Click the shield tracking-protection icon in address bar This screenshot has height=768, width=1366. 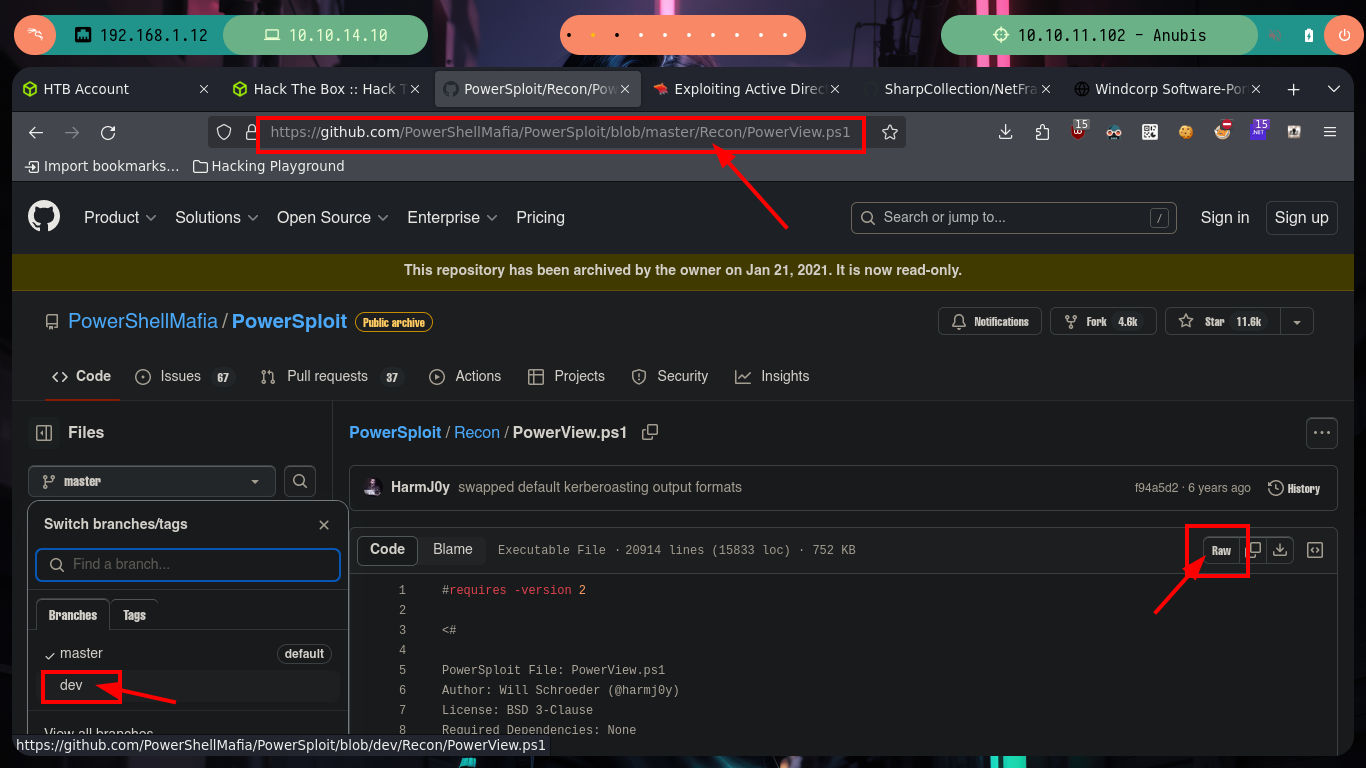224,132
